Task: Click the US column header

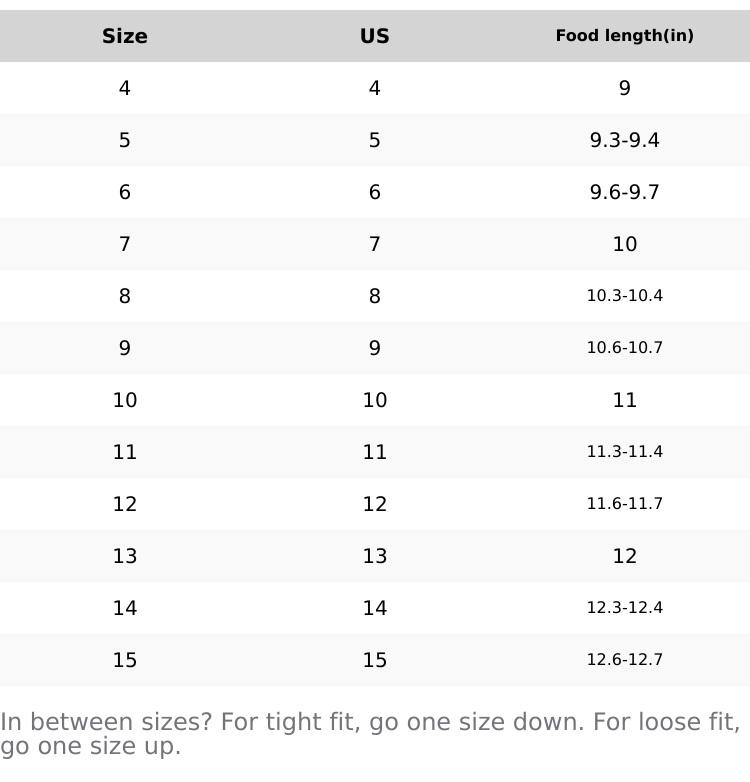Action: [x=375, y=36]
